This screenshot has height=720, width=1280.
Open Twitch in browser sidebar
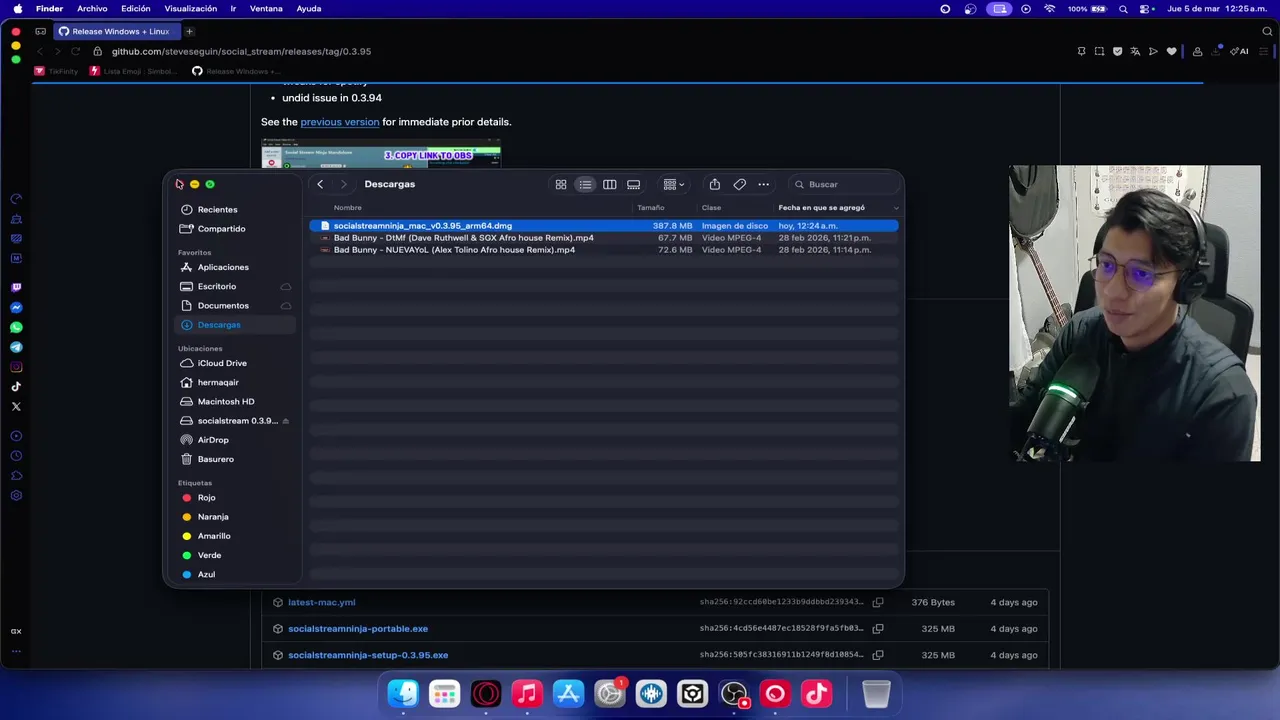[x=16, y=288]
